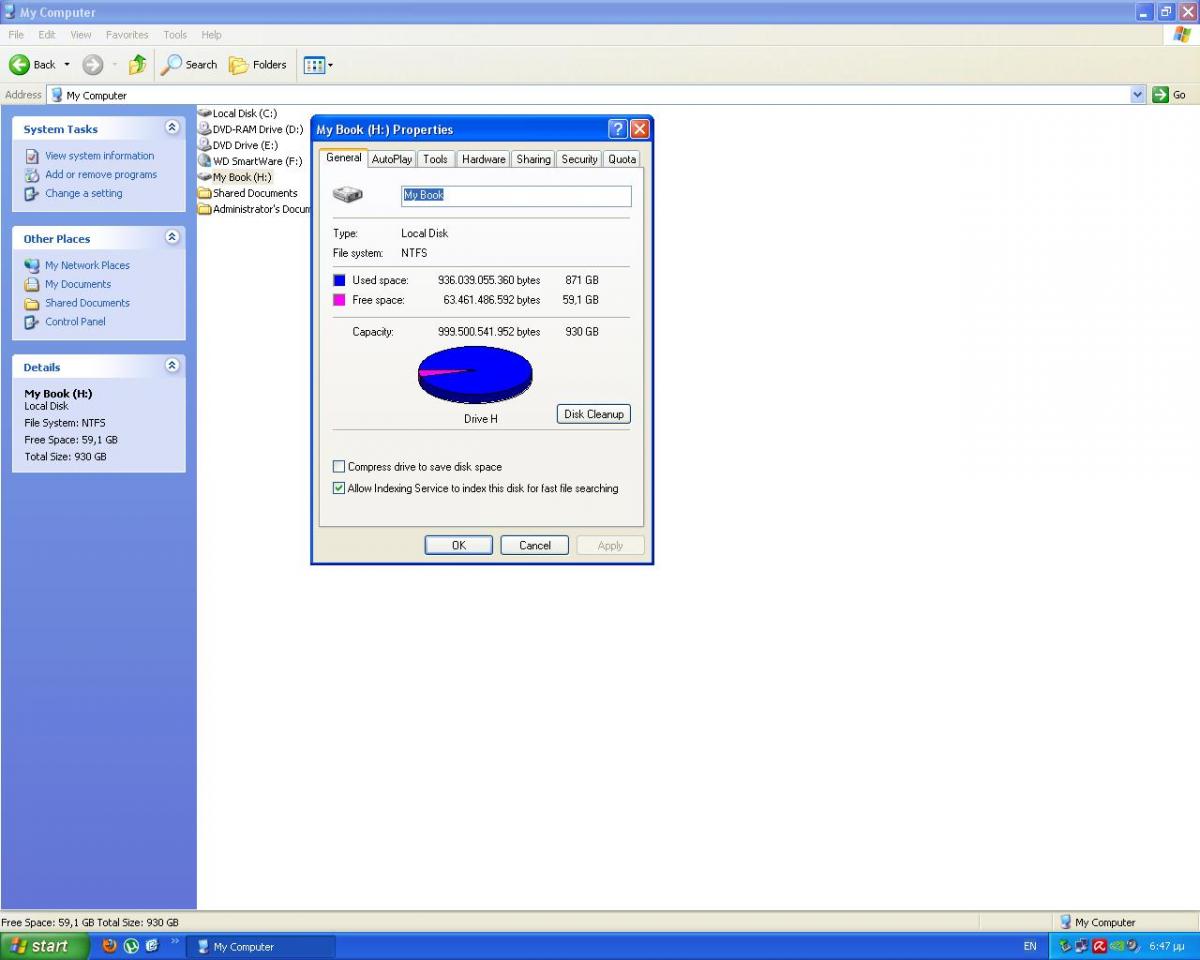Image resolution: width=1200 pixels, height=960 pixels.
Task: Click the blue Used space color swatch
Action: click(x=339, y=281)
